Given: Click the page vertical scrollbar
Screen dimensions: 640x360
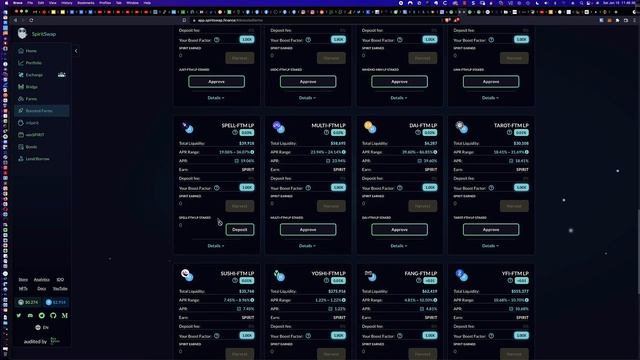Looking at the screenshot, I should (x=638, y=251).
